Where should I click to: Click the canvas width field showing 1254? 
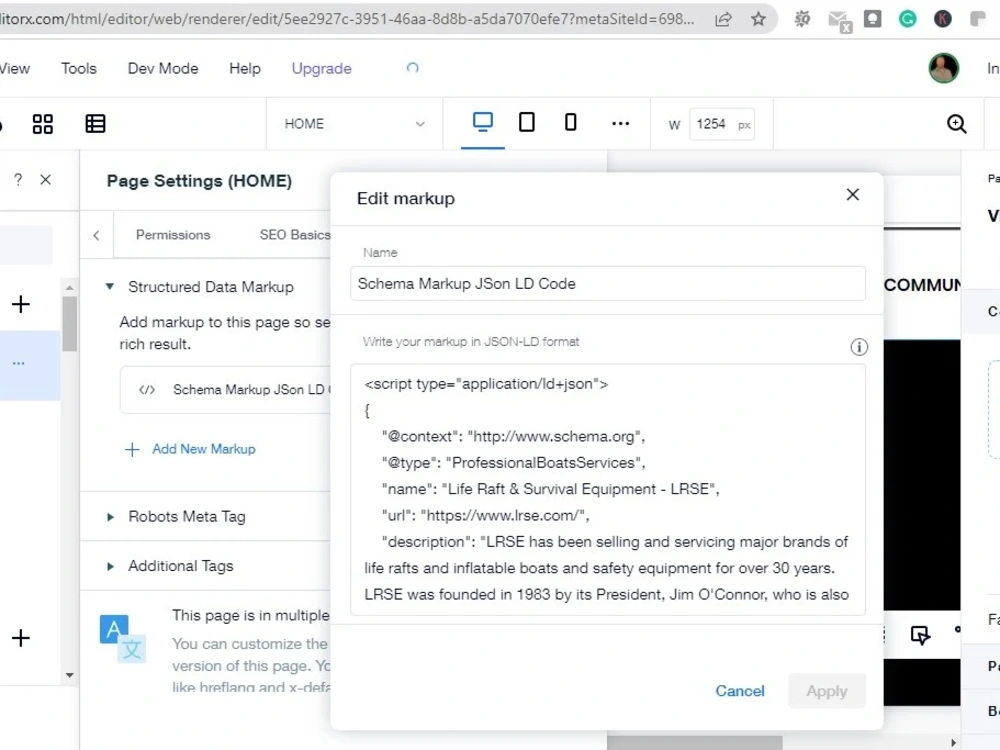[x=722, y=124]
